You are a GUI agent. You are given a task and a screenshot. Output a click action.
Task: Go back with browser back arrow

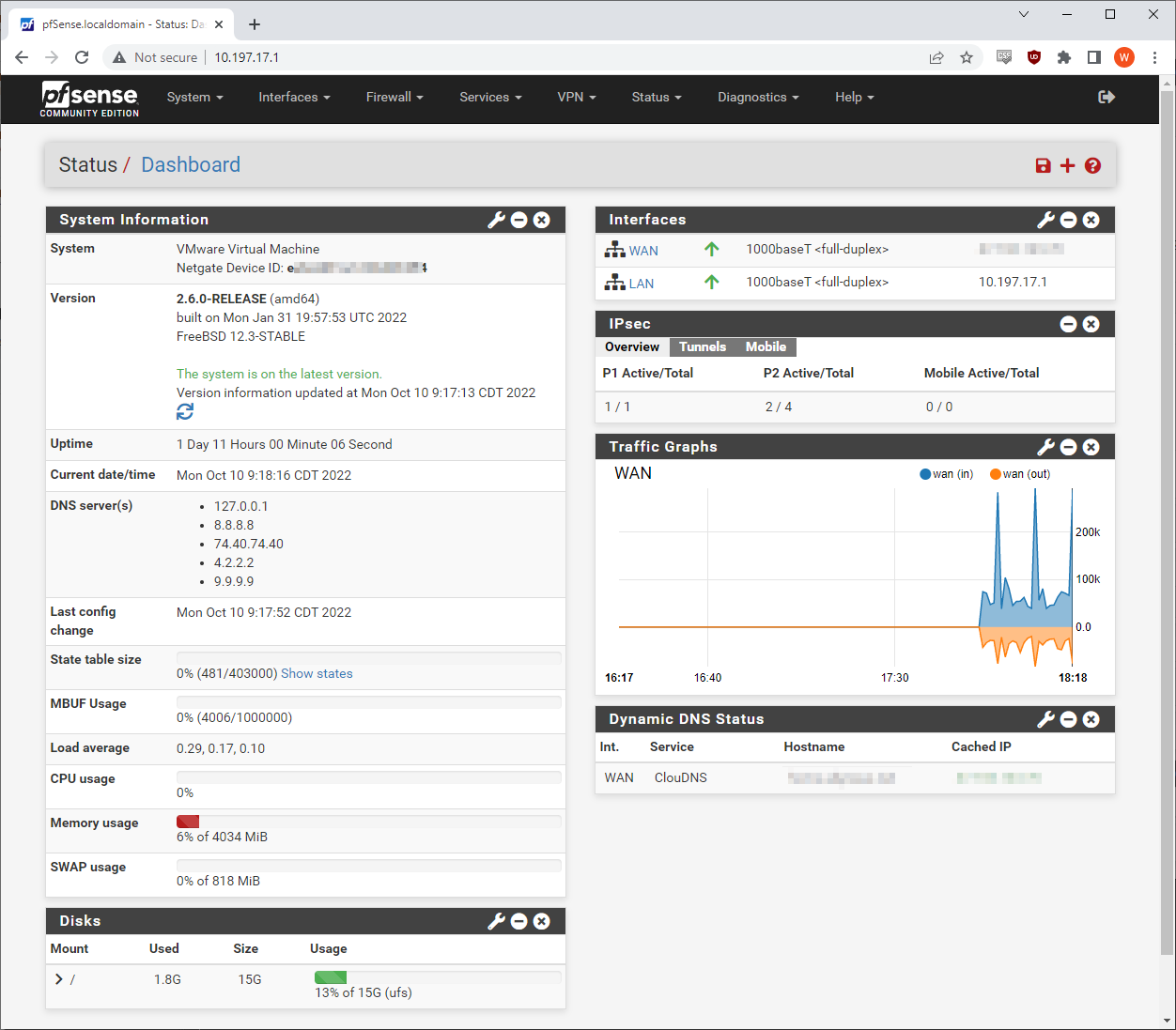[x=22, y=57]
